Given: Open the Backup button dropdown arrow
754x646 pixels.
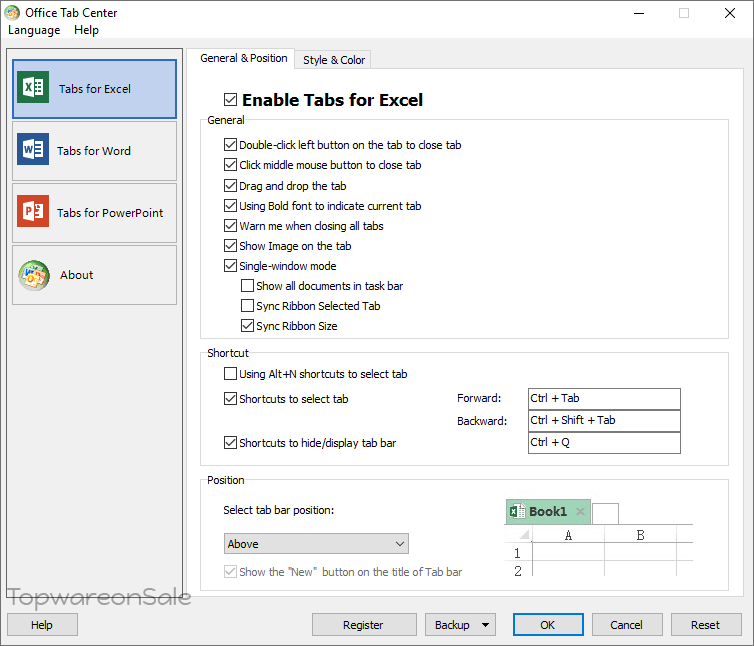Looking at the screenshot, I should click(x=485, y=625).
